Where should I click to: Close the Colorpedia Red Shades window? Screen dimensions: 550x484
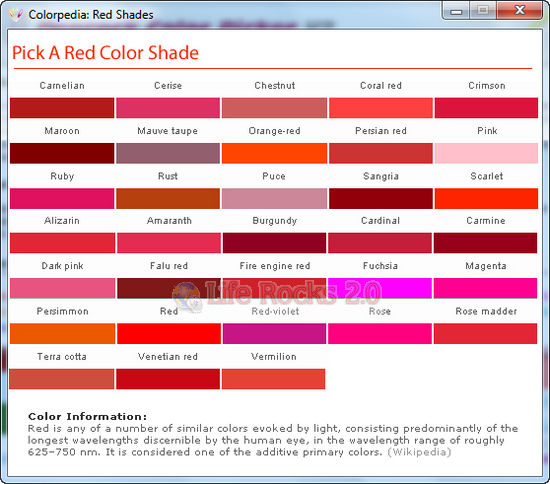(x=520, y=11)
